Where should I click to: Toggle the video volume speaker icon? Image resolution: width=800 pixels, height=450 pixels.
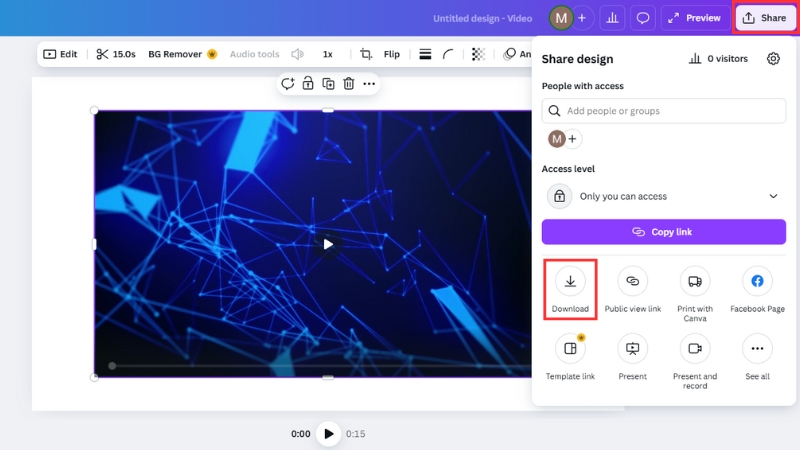[x=297, y=54]
